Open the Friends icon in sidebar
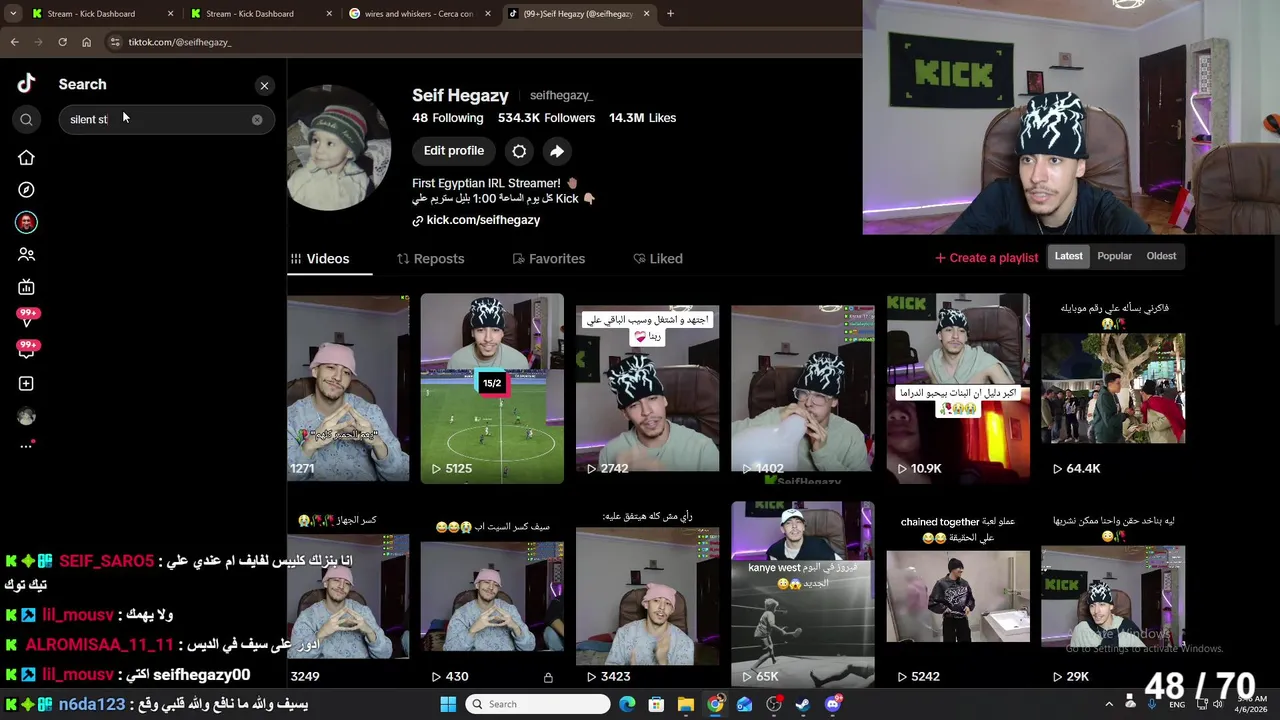Screen dimensions: 1280x720 [x=26, y=255]
